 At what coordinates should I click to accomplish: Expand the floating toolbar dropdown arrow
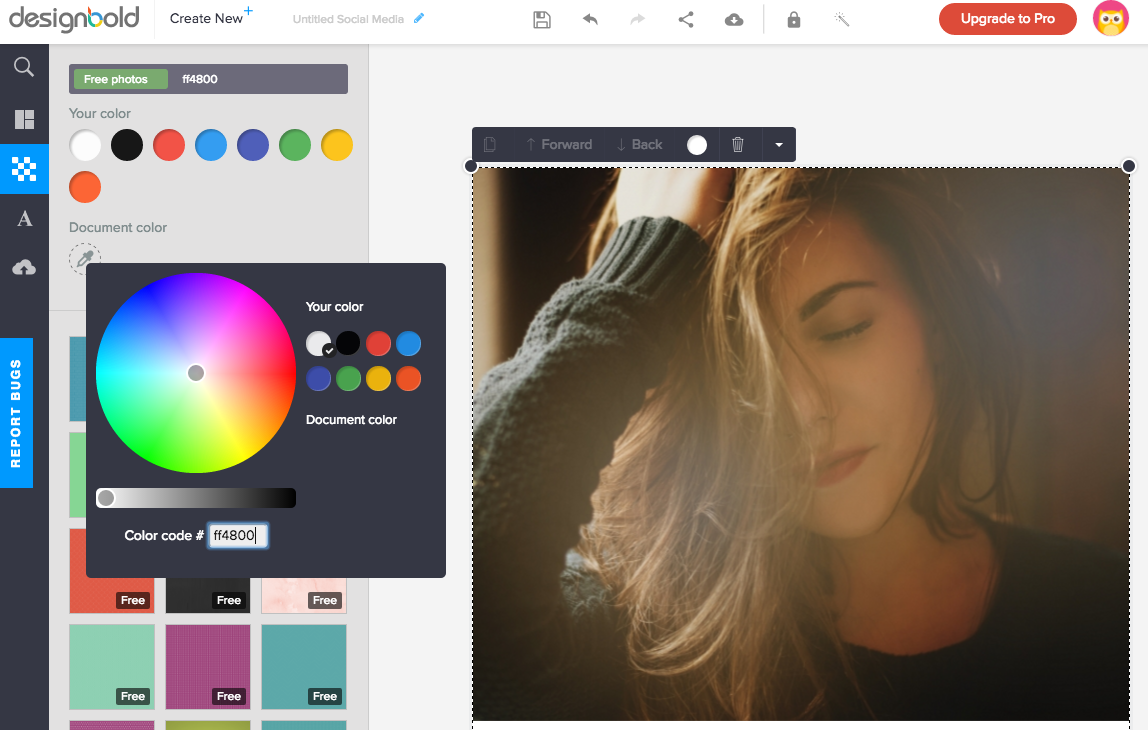coord(778,145)
